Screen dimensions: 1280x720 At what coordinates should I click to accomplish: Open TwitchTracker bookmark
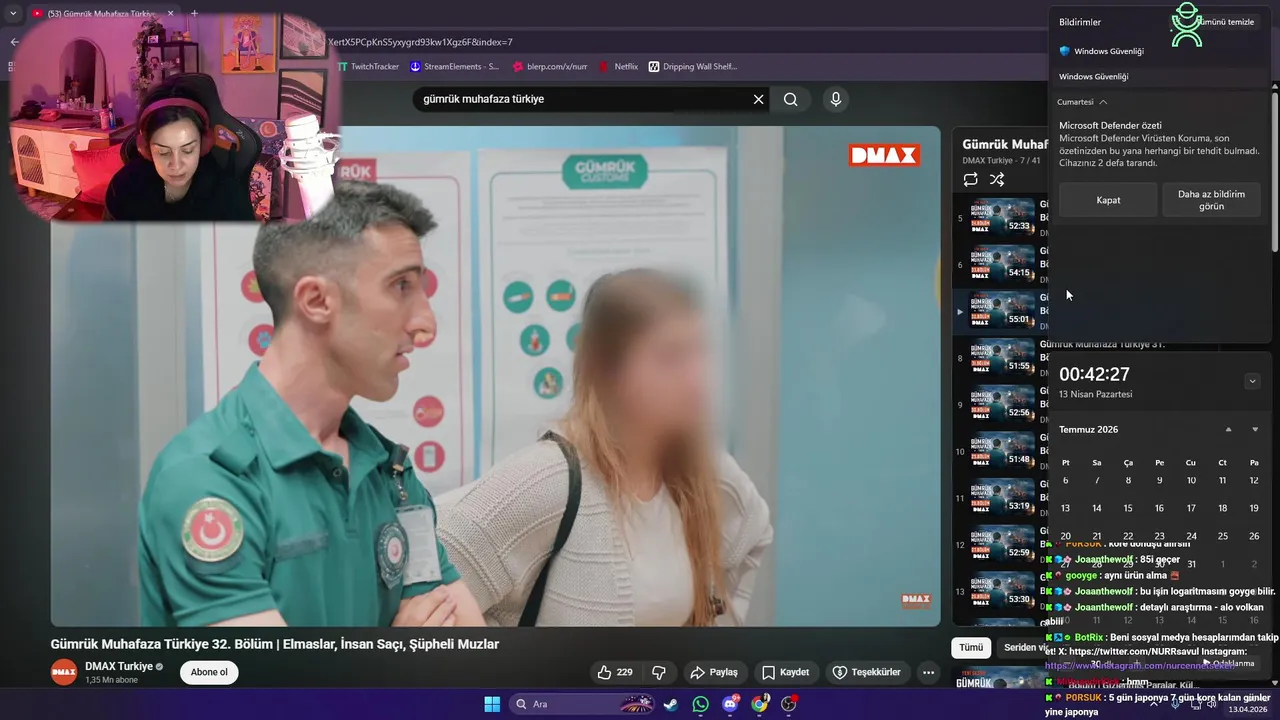click(367, 66)
